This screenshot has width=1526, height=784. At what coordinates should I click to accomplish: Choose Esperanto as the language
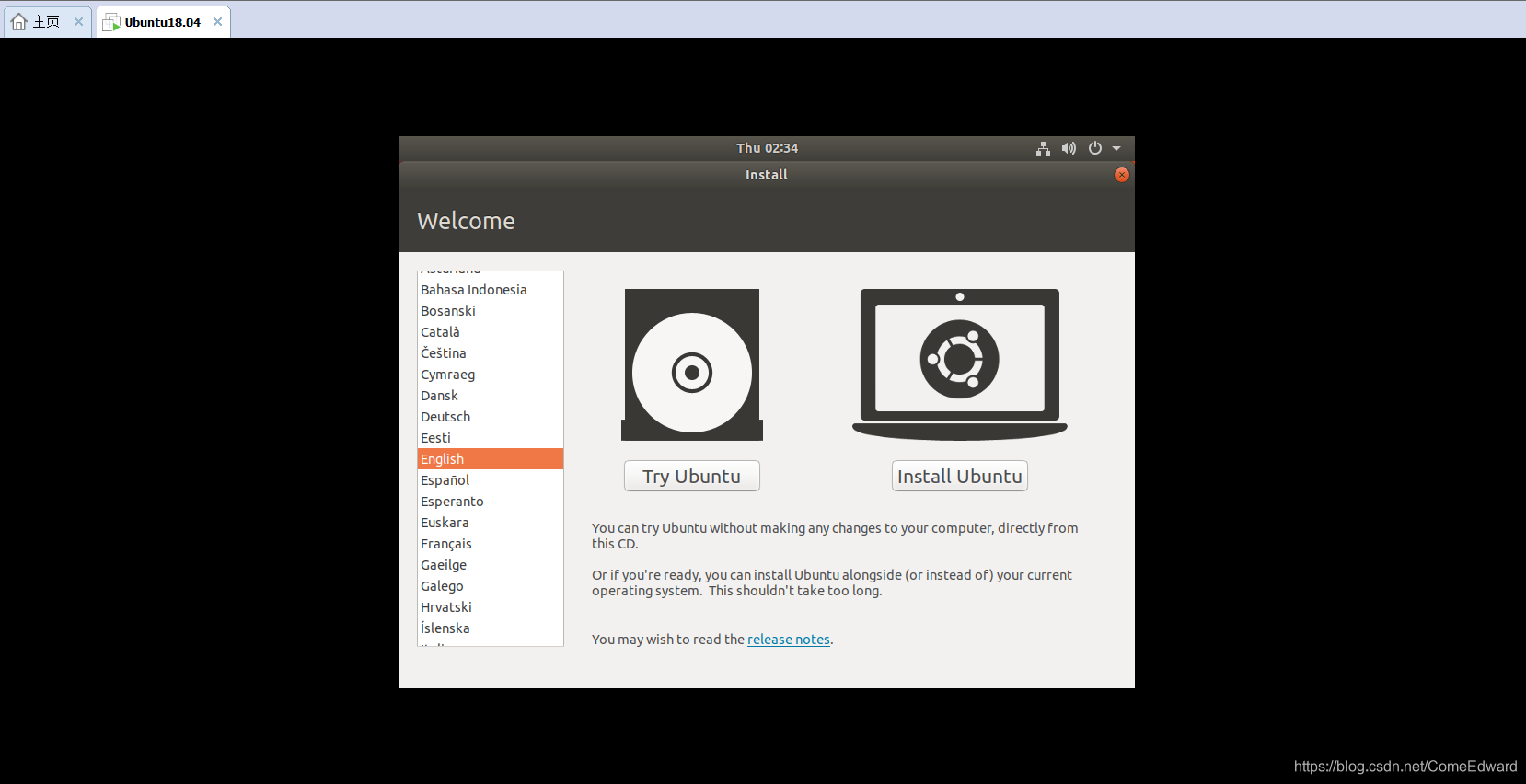tap(491, 502)
